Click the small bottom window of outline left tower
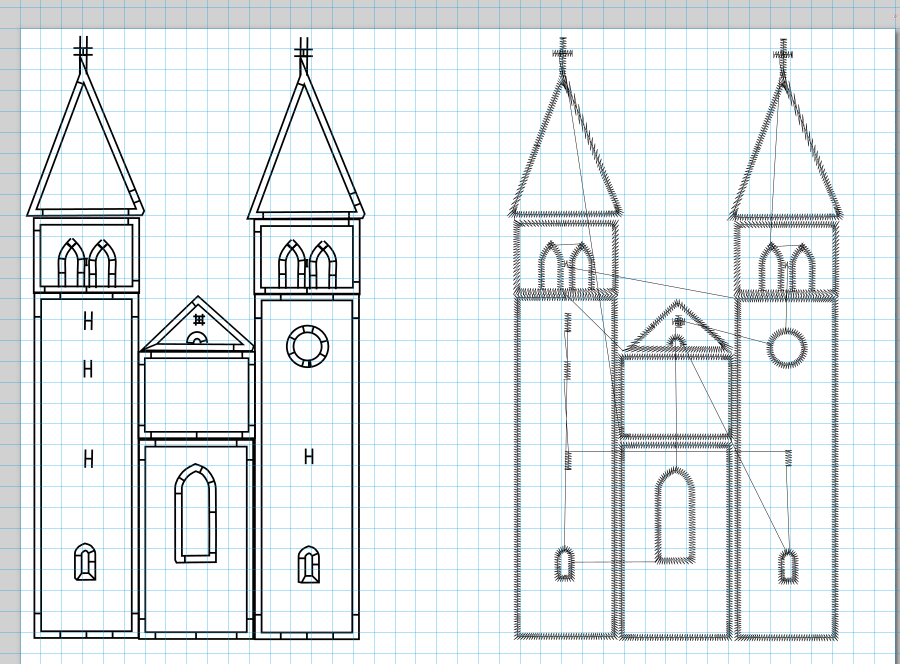This screenshot has width=900, height=664. [86, 562]
